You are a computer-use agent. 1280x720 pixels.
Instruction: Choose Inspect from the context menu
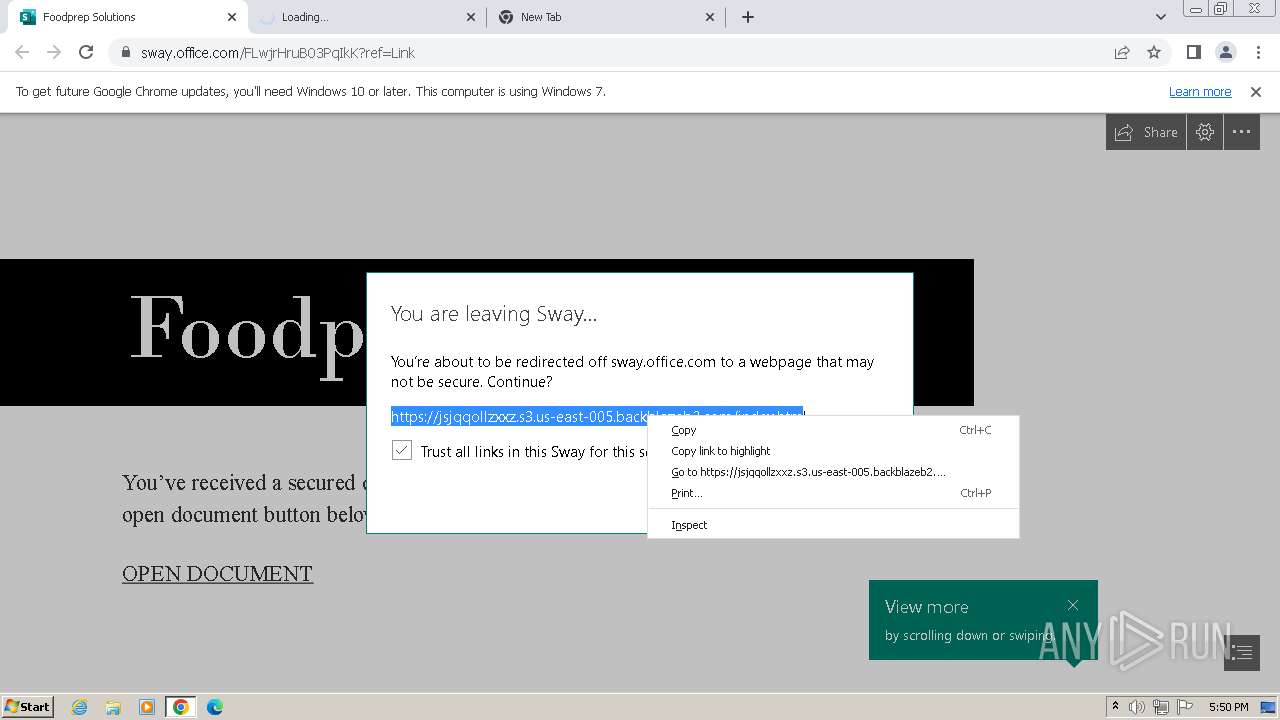point(833,525)
